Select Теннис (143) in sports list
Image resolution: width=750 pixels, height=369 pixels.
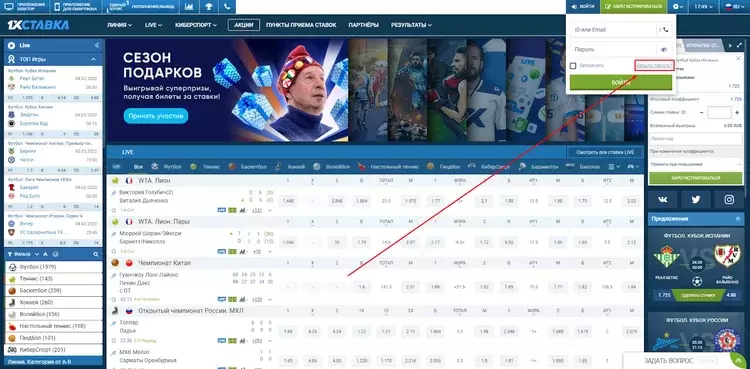(x=54, y=279)
